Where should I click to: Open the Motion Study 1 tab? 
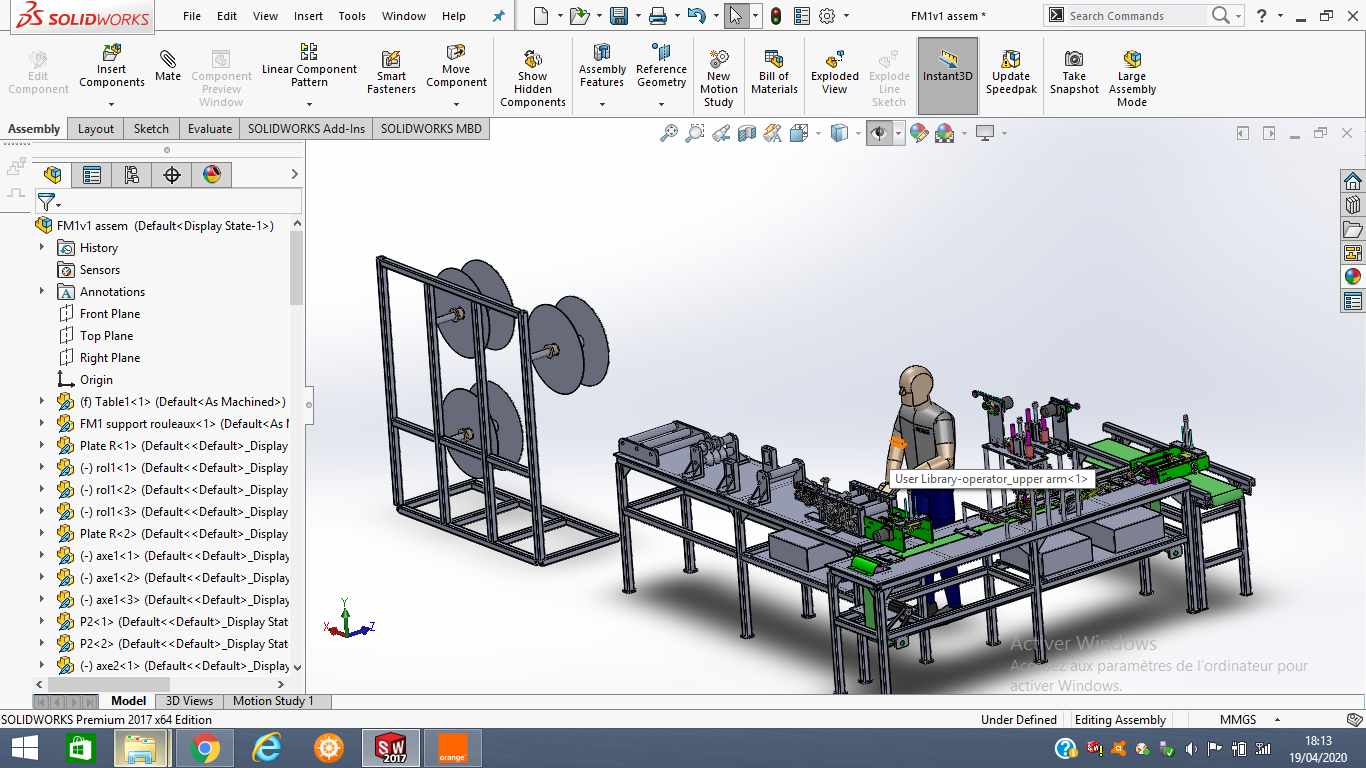pyautogui.click(x=273, y=701)
